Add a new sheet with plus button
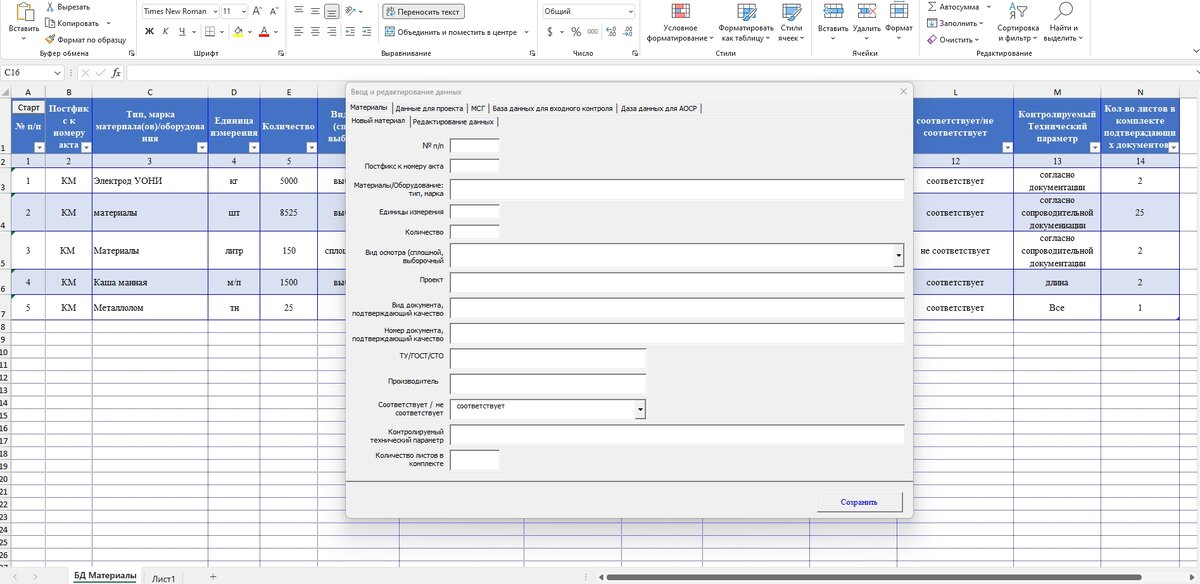Viewport: 1200px width, 584px height. click(212, 577)
